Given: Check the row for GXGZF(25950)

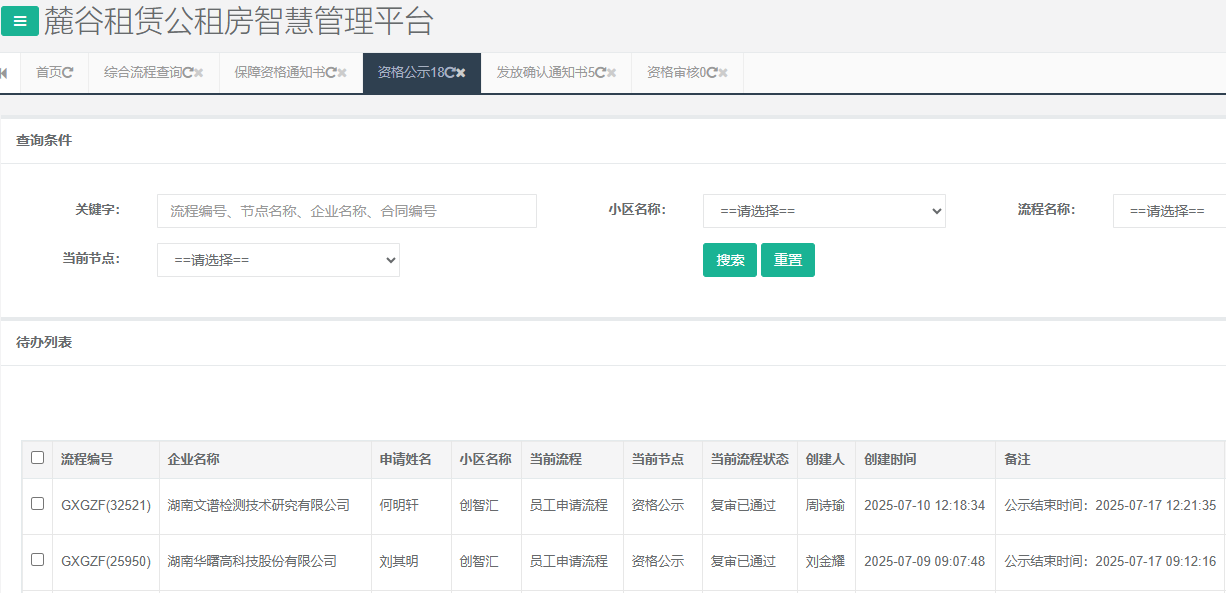Looking at the screenshot, I should 38,560.
